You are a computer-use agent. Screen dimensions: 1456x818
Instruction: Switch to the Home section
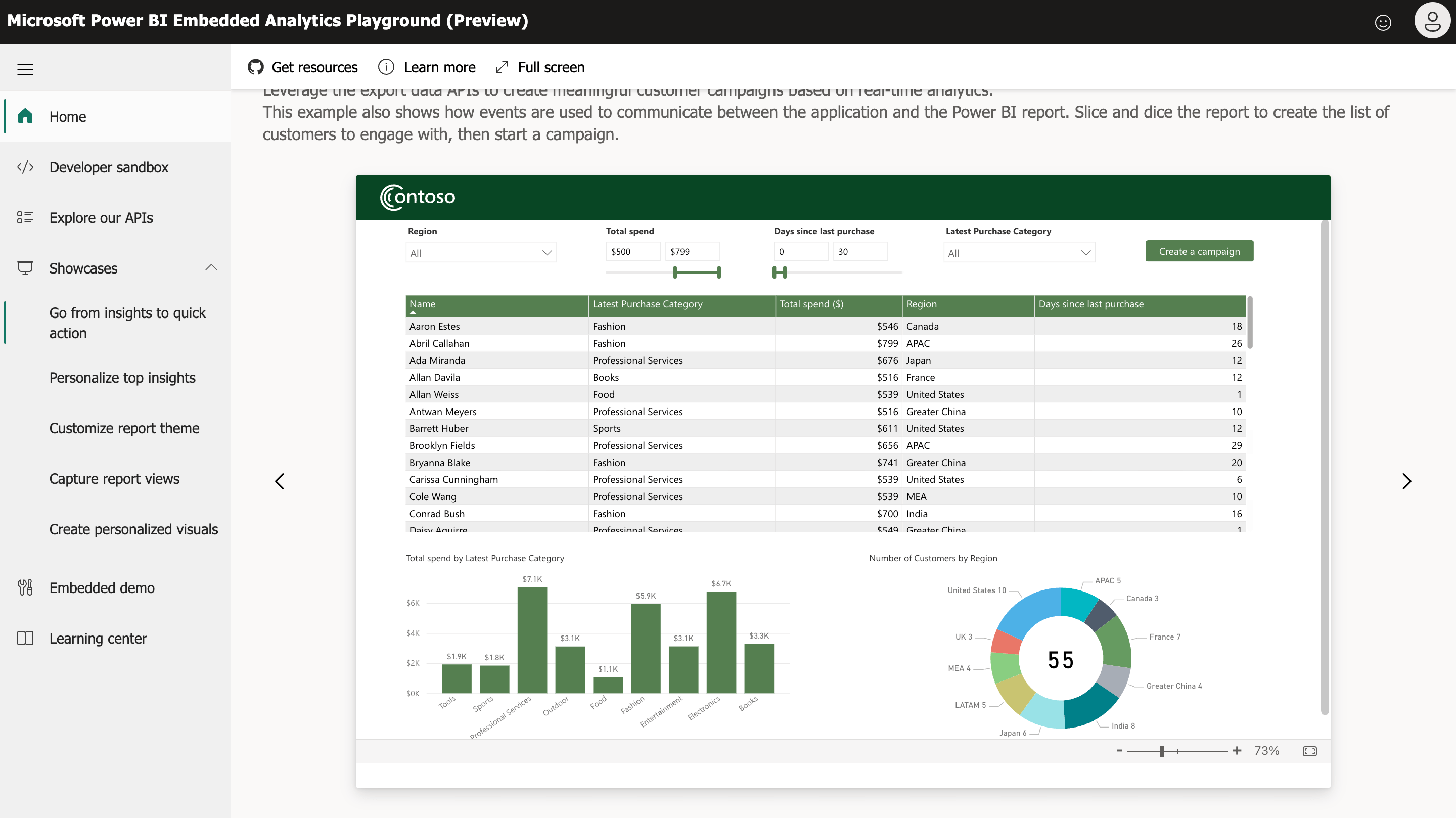[x=67, y=116]
